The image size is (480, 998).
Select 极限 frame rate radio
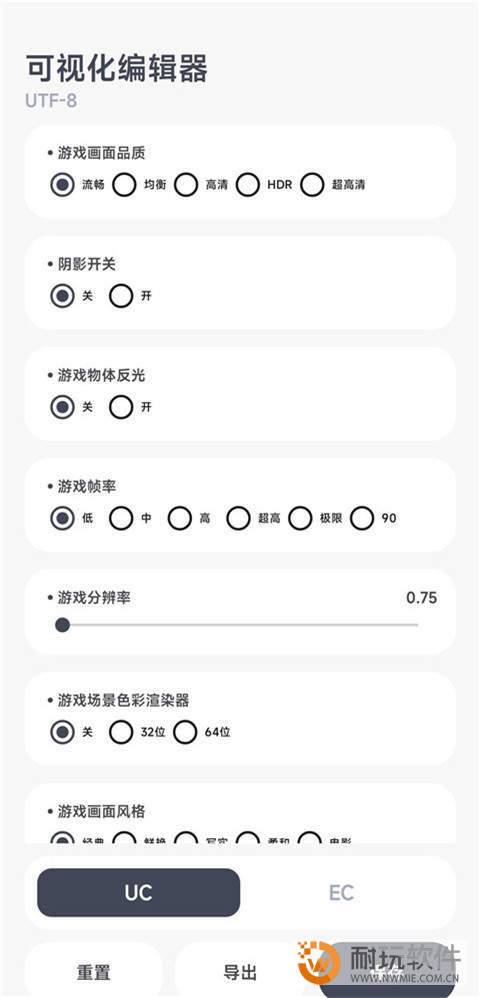coord(300,518)
